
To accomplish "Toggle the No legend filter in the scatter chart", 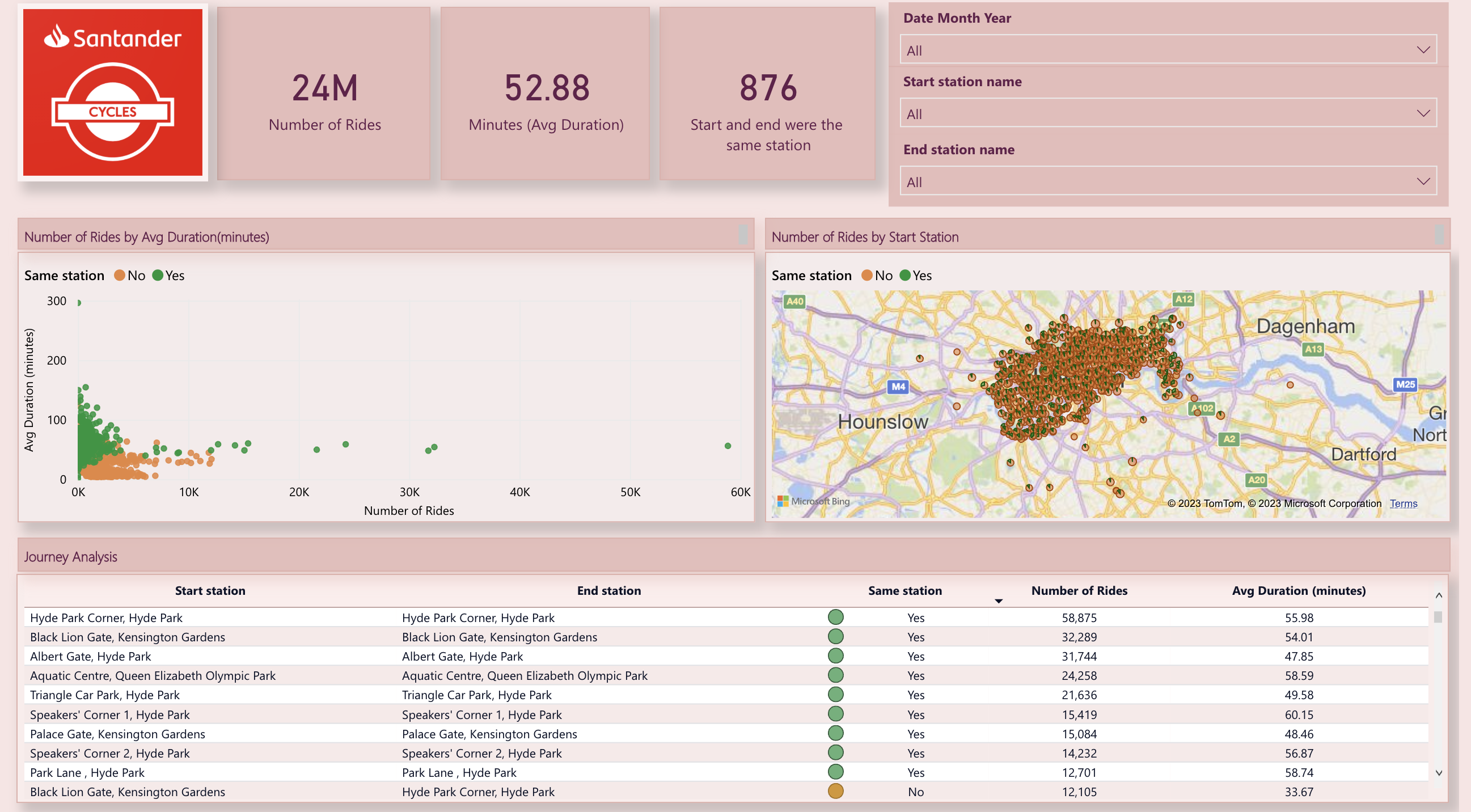I will point(119,275).
